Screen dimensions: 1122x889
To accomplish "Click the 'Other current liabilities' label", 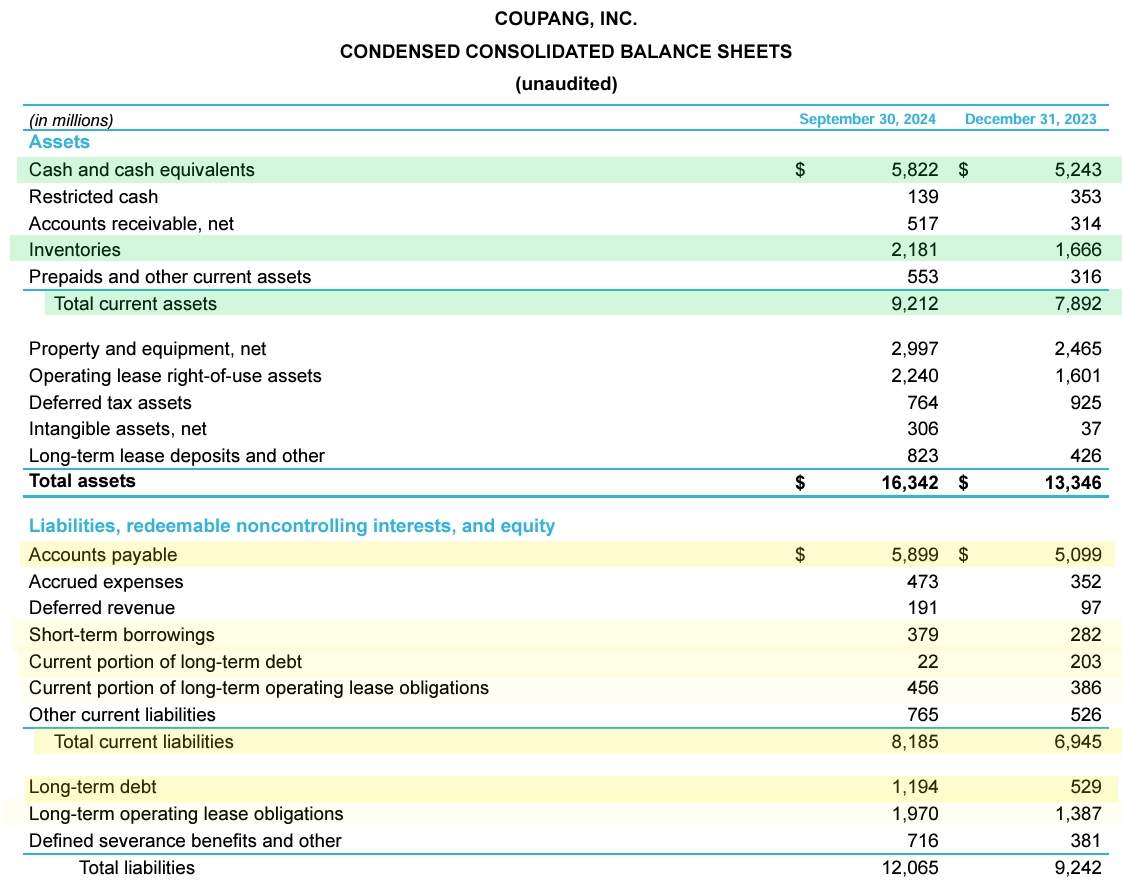I will point(122,715).
